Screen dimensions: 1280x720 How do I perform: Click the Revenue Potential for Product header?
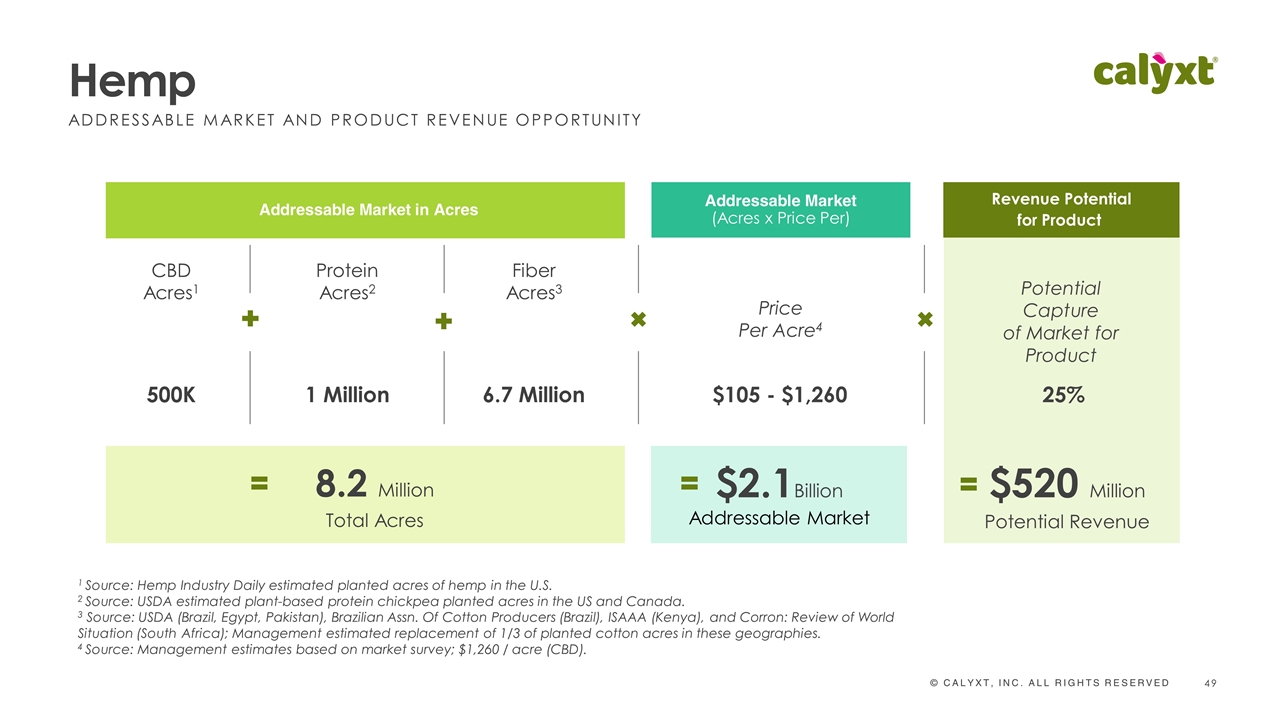point(1061,210)
